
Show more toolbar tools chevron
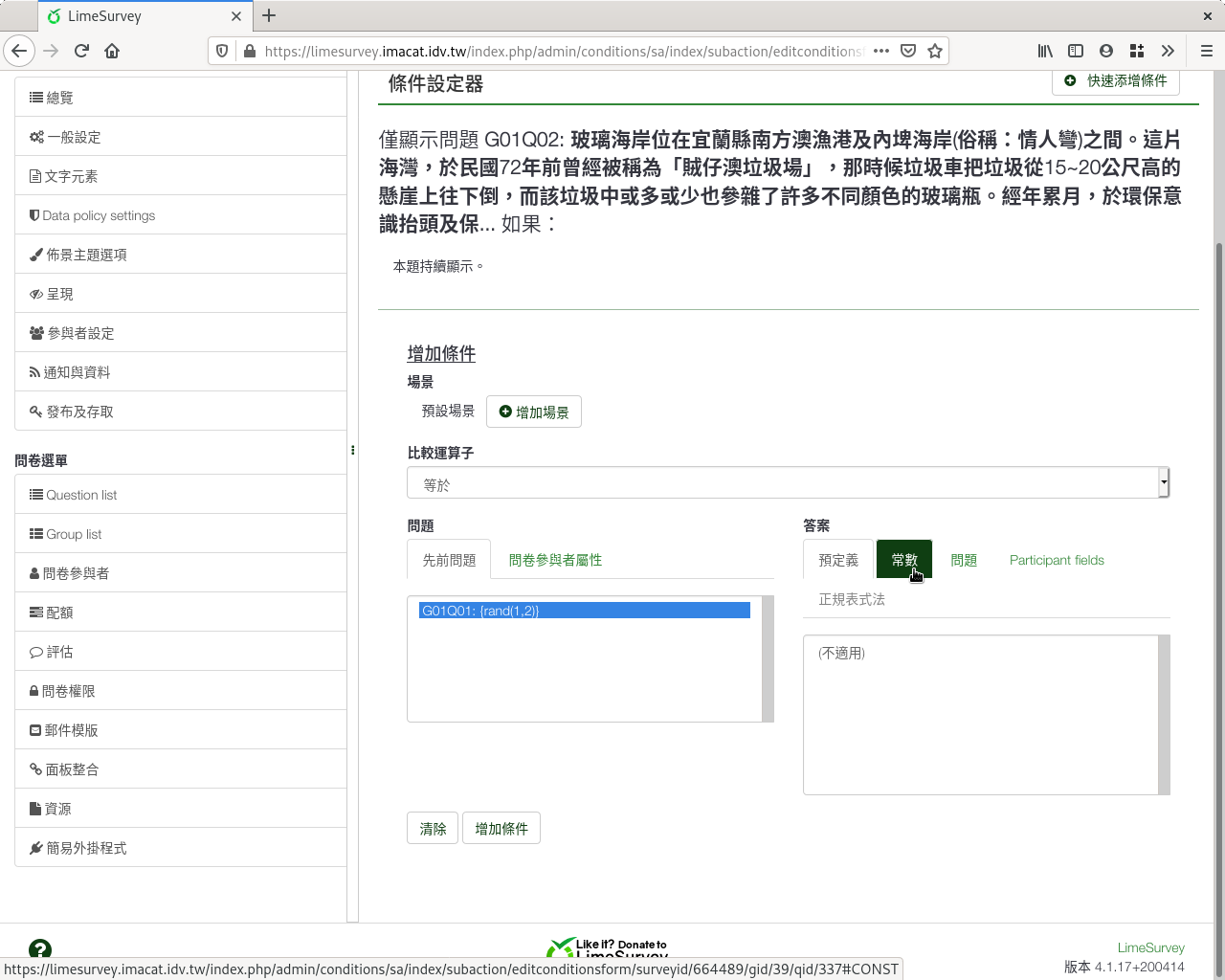tap(1168, 51)
